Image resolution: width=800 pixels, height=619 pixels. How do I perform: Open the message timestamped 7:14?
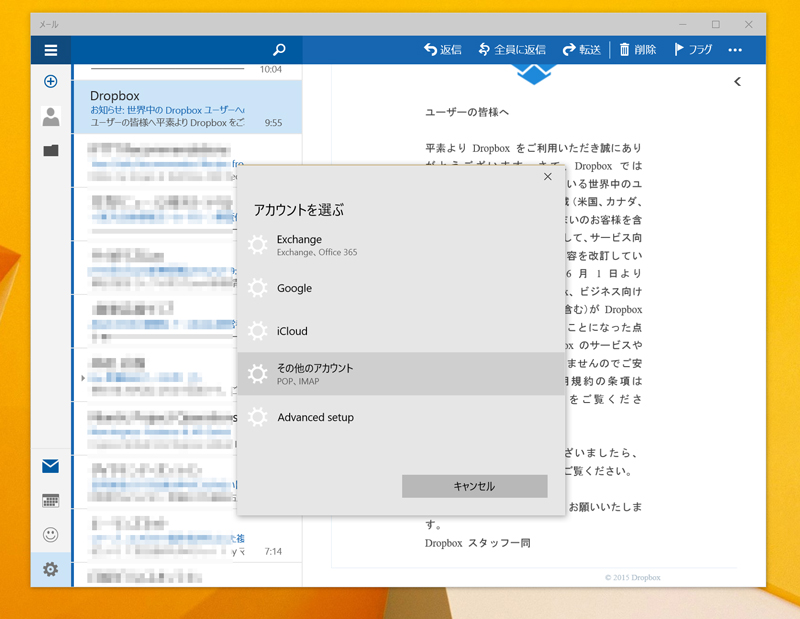coord(188,536)
